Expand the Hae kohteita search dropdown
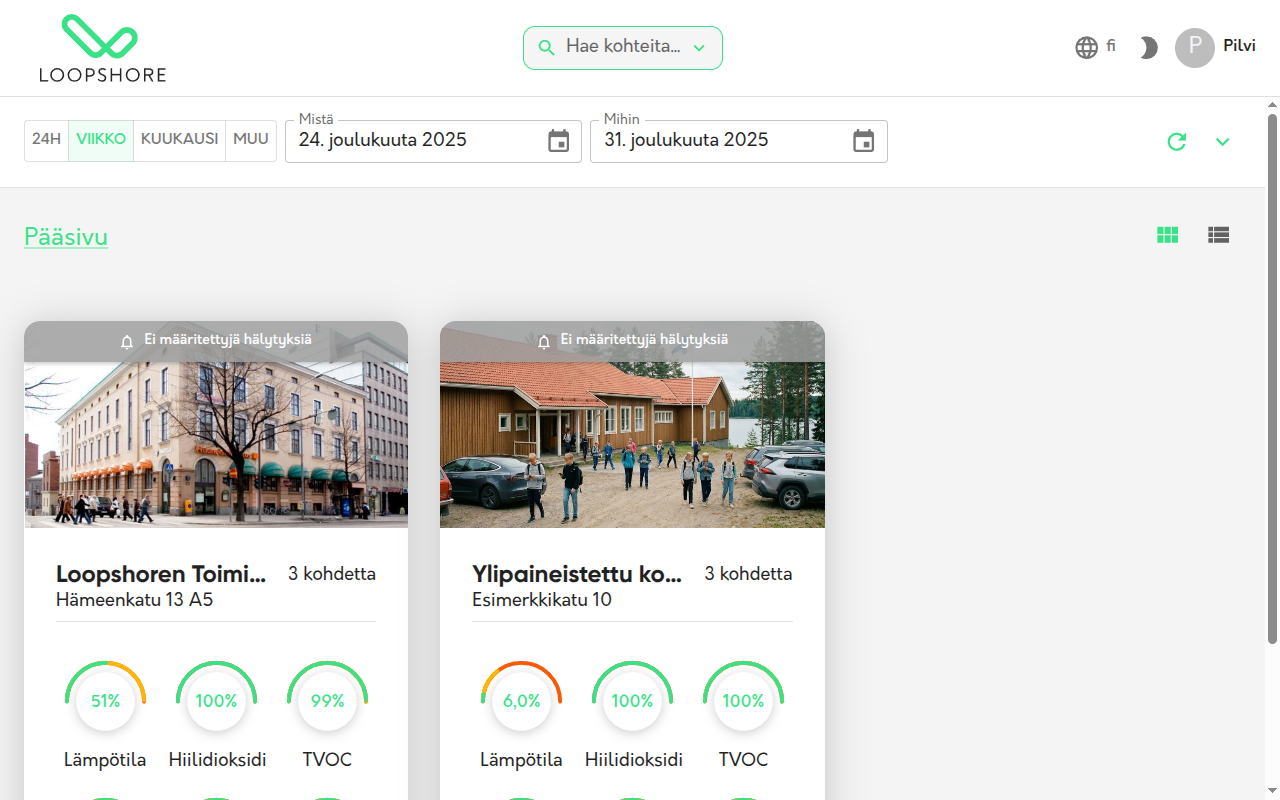1280x800 pixels. (699, 48)
